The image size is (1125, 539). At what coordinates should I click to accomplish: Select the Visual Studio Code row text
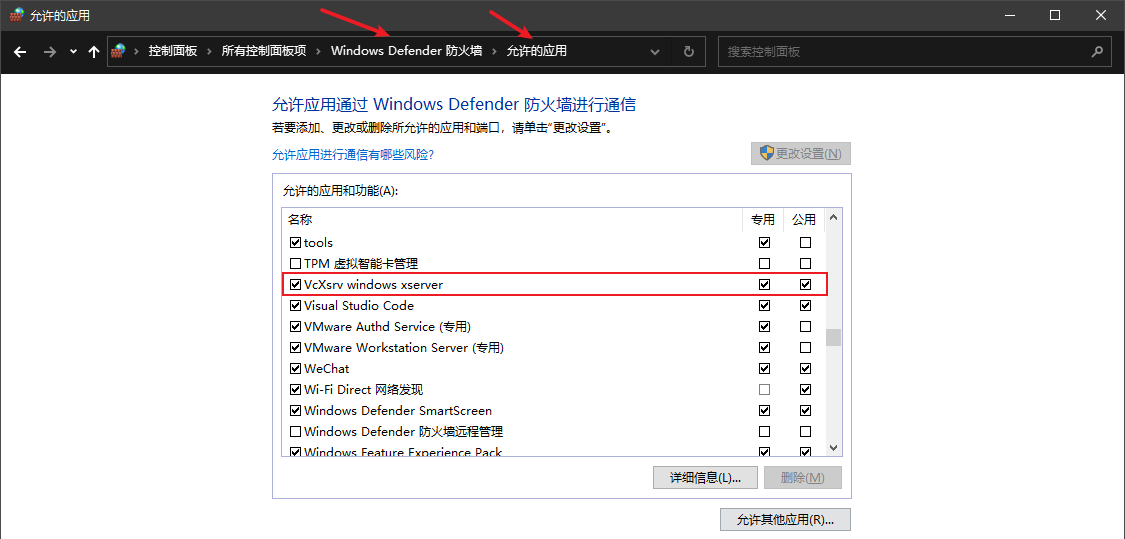pyautogui.click(x=359, y=306)
